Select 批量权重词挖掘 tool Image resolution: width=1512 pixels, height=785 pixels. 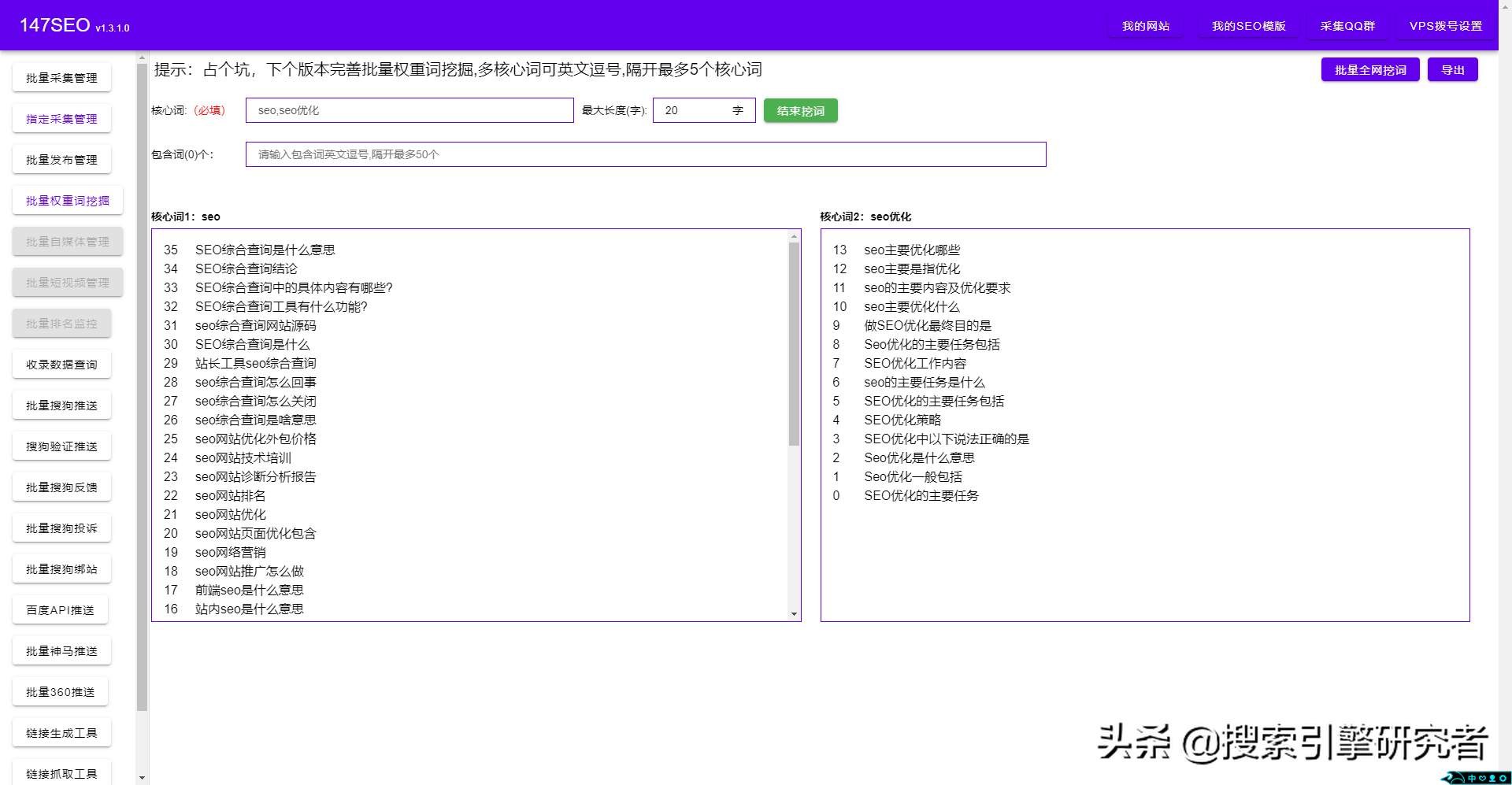pyautogui.click(x=66, y=200)
